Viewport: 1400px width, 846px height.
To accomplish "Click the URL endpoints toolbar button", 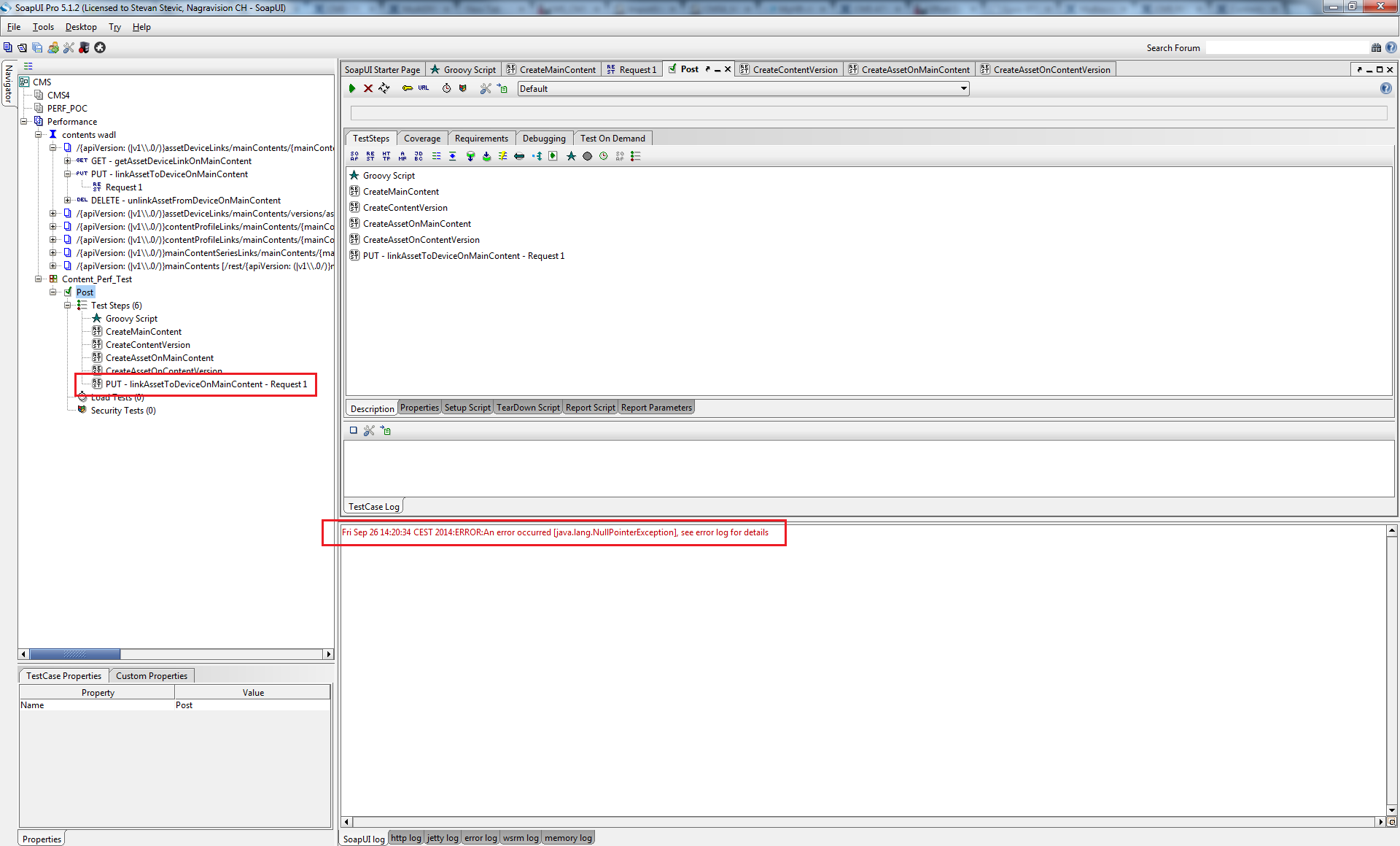I will [x=424, y=88].
